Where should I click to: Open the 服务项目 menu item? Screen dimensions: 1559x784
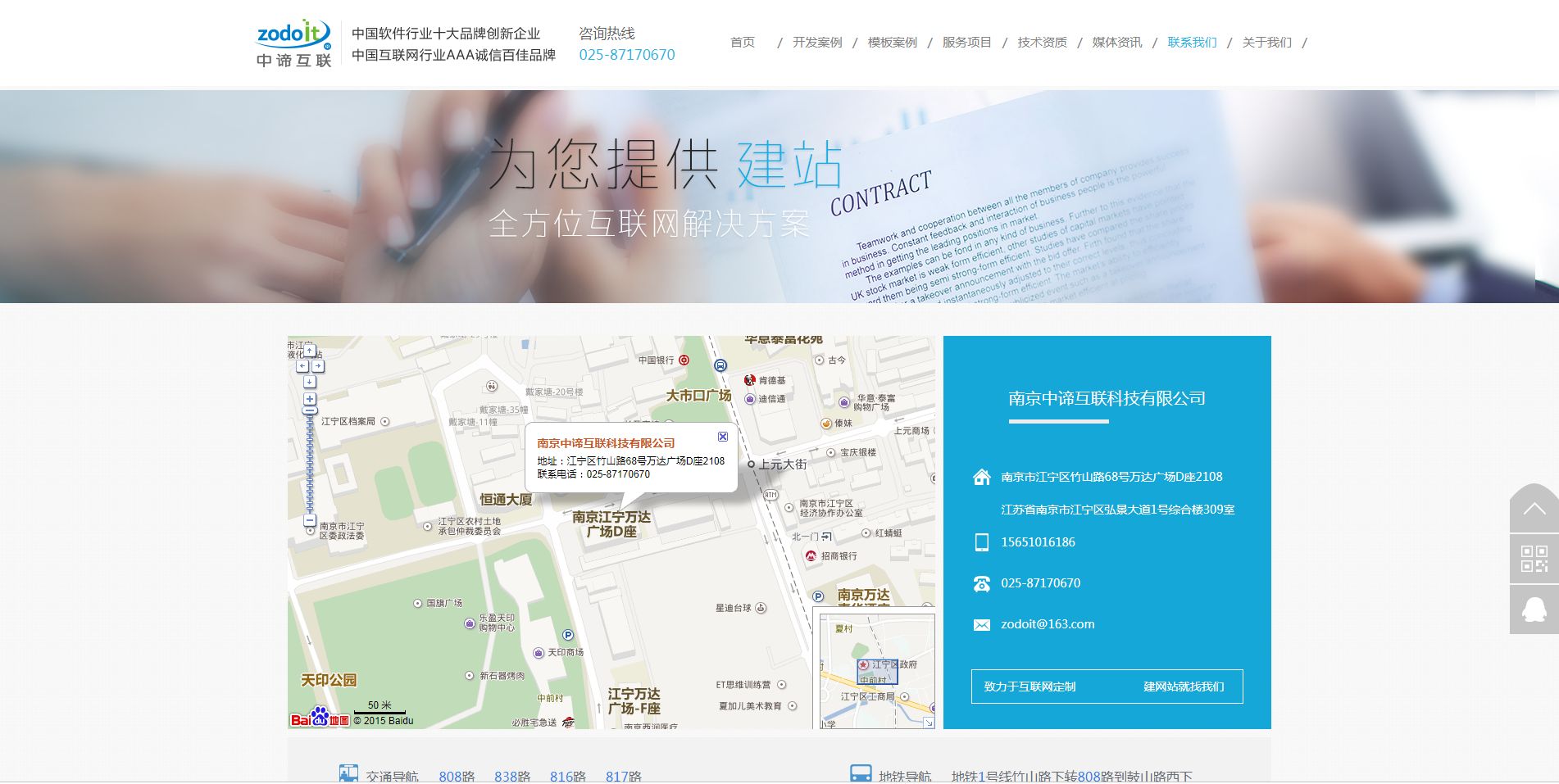967,43
